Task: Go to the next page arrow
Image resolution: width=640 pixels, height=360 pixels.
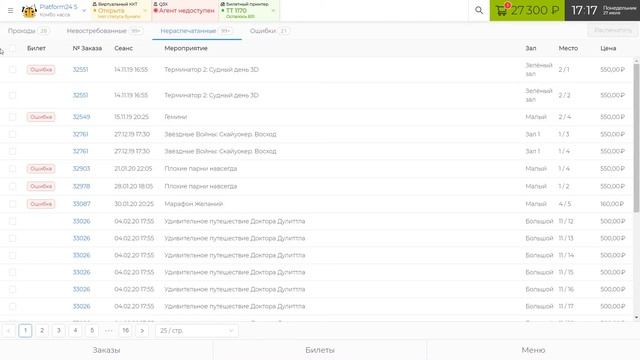Action: coord(142,331)
